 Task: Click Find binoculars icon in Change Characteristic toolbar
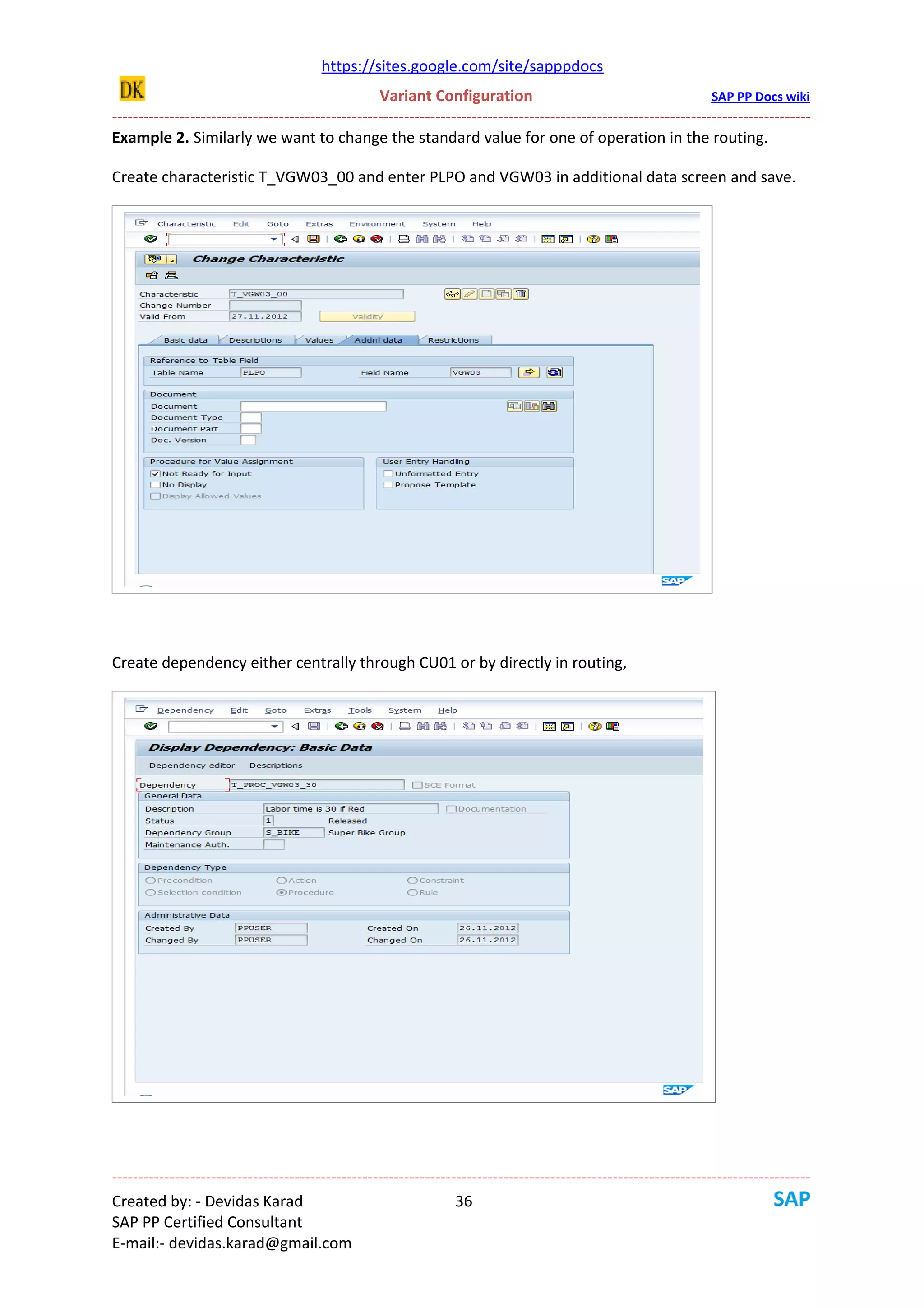pyautogui.click(x=422, y=239)
